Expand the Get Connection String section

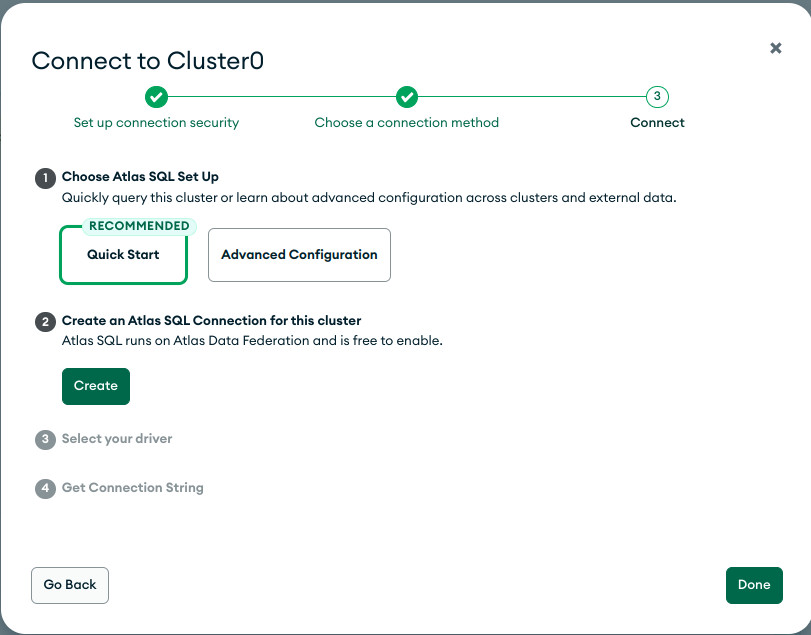pyautogui.click(x=132, y=488)
